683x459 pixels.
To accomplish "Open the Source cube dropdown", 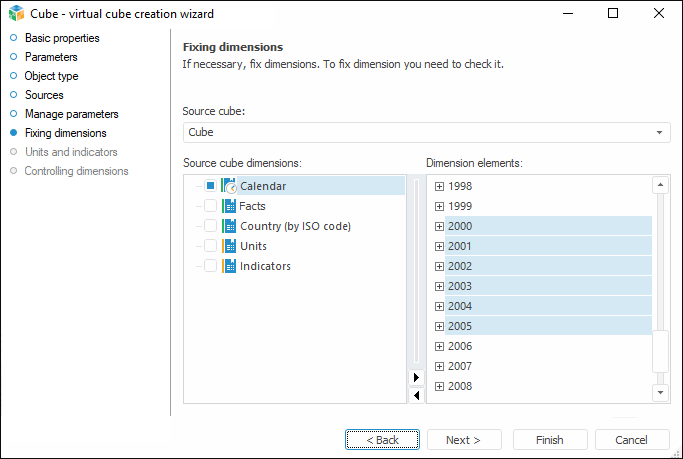I will [659, 132].
